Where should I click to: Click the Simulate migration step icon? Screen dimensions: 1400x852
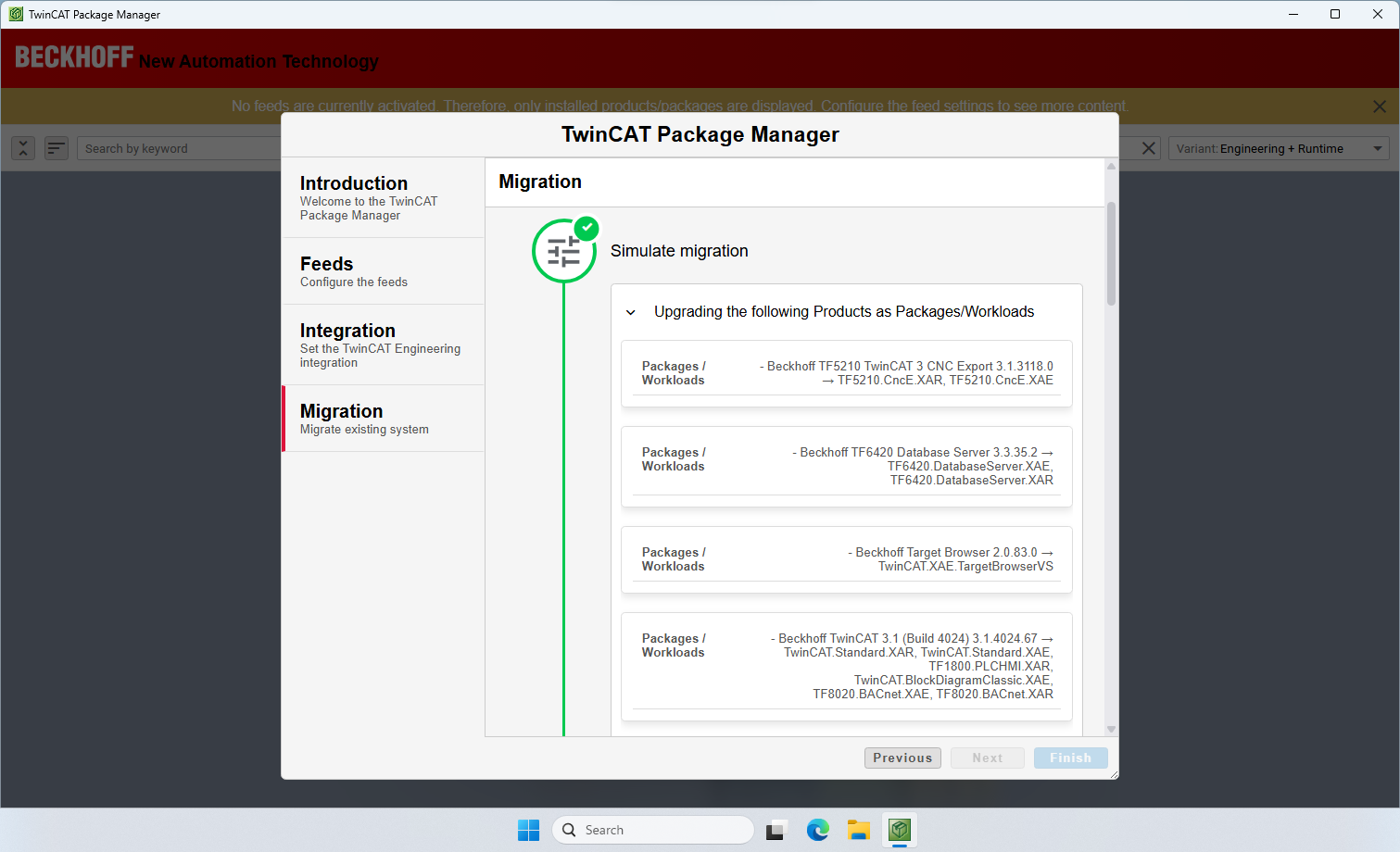tap(563, 251)
